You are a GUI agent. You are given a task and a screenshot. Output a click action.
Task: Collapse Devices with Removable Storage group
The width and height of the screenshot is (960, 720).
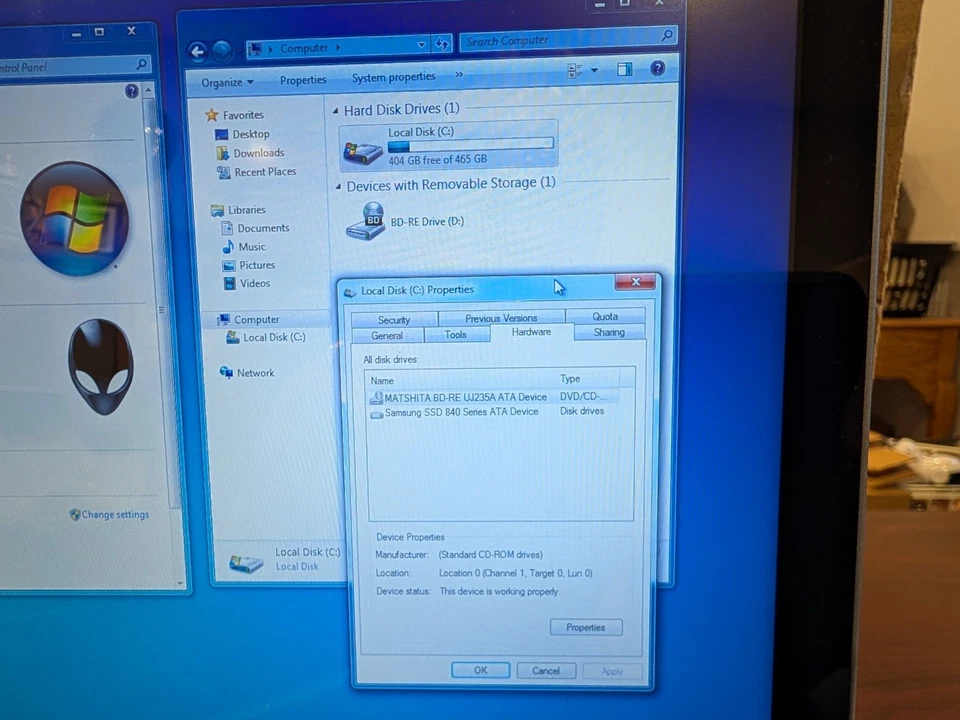(338, 186)
